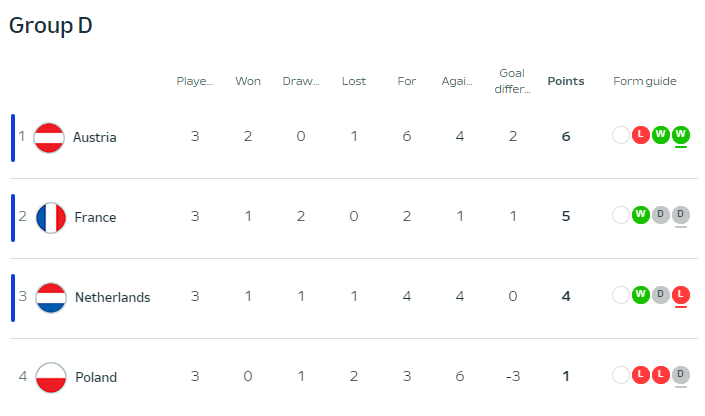Screen dimensions: 705x416
Task: Open the Poland team link
Action: 96,377
